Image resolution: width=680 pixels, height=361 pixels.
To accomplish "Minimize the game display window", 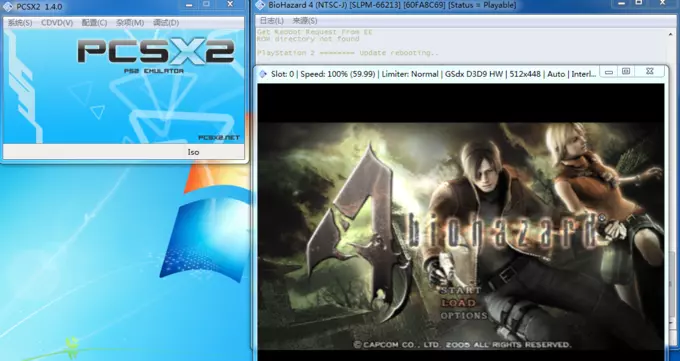I will click(x=609, y=72).
